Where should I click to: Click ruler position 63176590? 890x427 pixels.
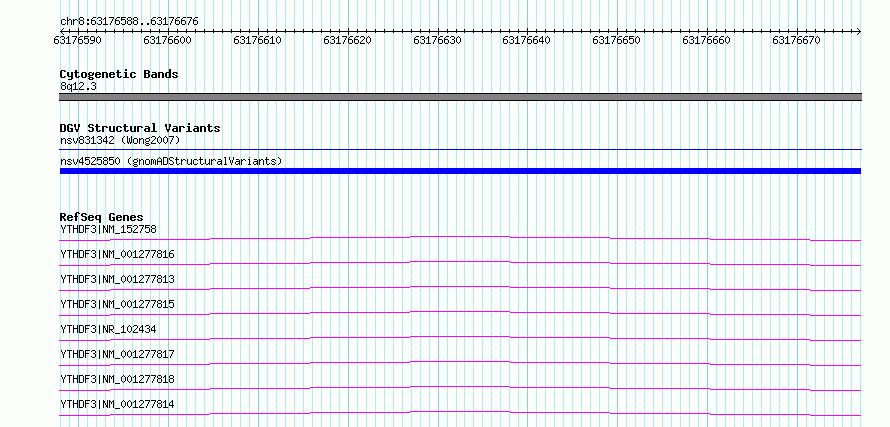(78, 40)
